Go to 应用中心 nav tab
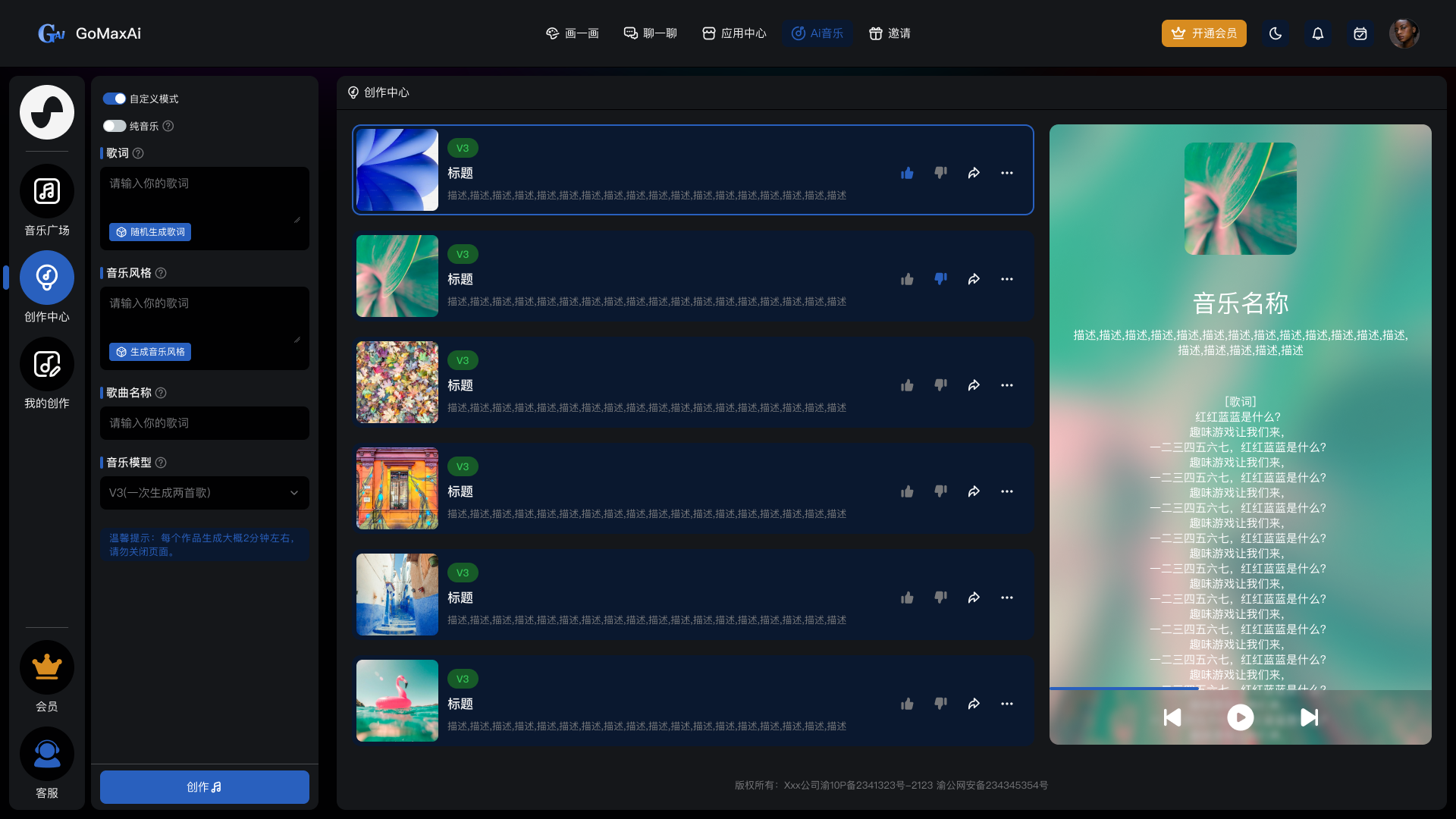The height and width of the screenshot is (819, 1456). [x=734, y=33]
